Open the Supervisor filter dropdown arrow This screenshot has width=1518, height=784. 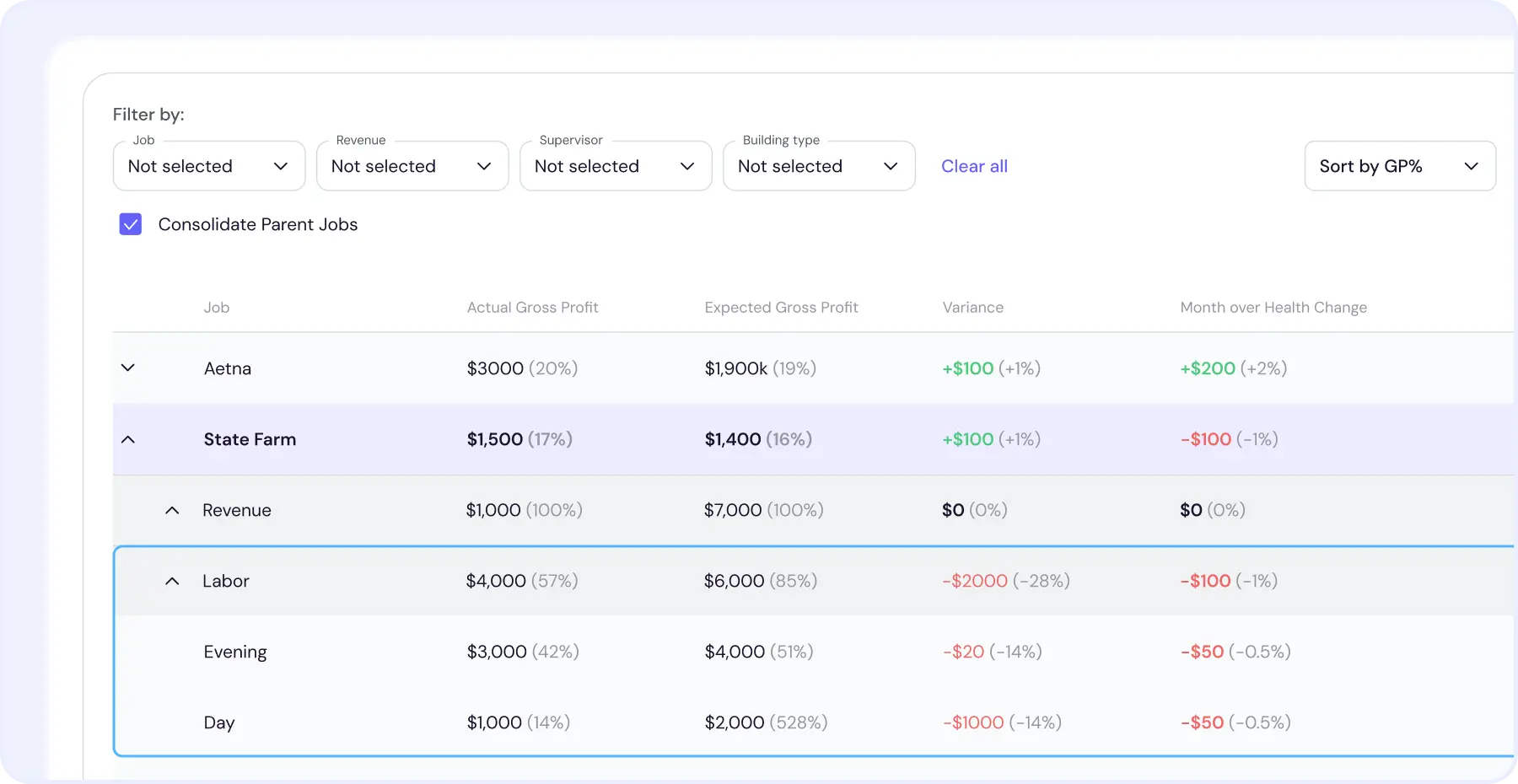click(687, 167)
